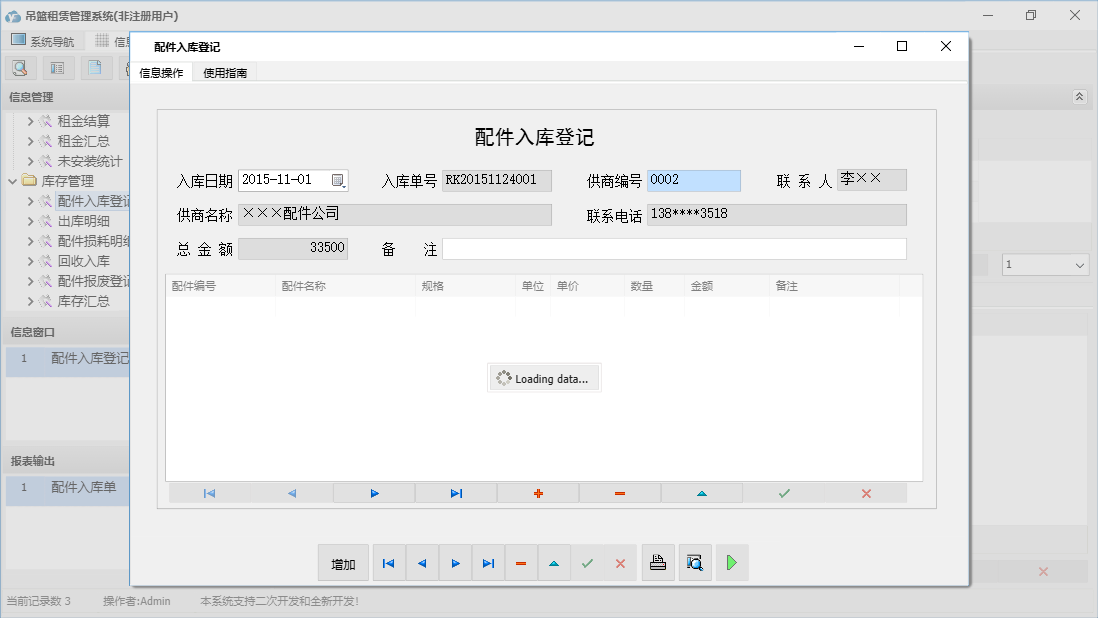This screenshot has height=618, width=1098.
Task: Open print preview in the bottom toolbar
Action: pyautogui.click(x=695, y=562)
